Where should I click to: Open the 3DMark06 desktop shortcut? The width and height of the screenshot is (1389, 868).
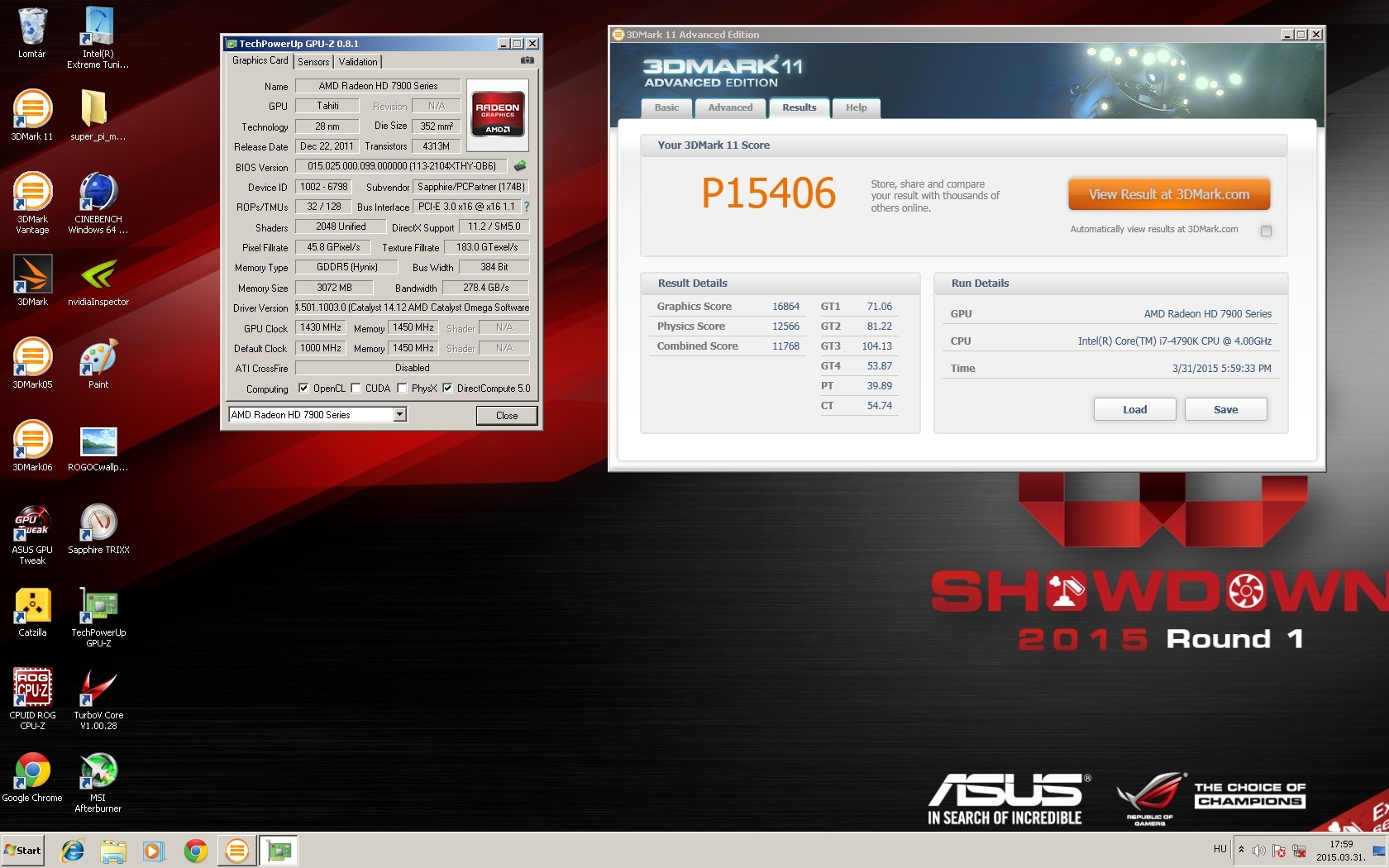click(x=32, y=446)
